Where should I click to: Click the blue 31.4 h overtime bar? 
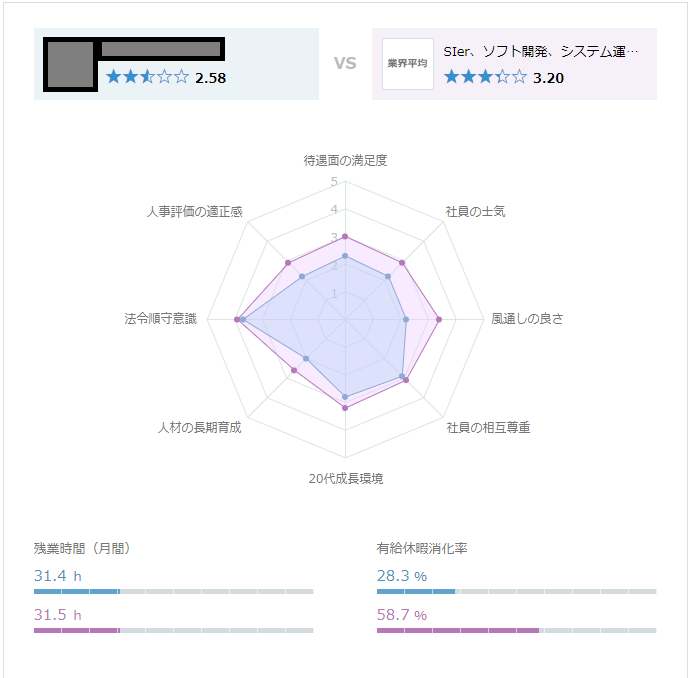click(x=77, y=591)
